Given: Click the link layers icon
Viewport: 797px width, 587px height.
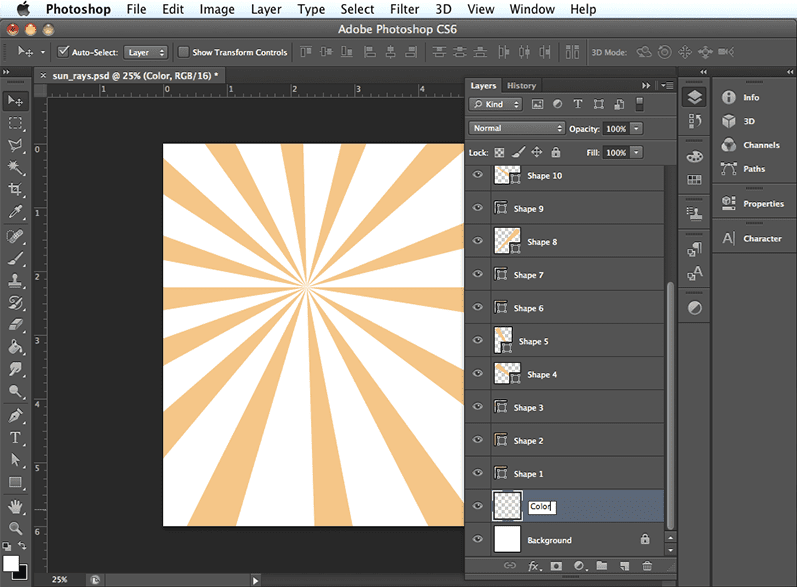Looking at the screenshot, I should click(x=510, y=566).
